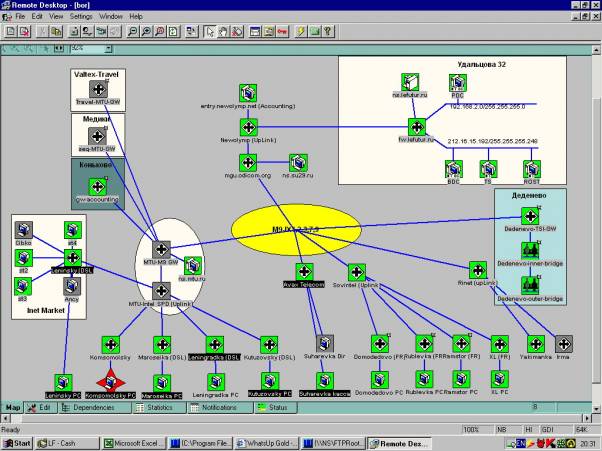
Task: Open the File menu
Action: click(x=20, y=17)
